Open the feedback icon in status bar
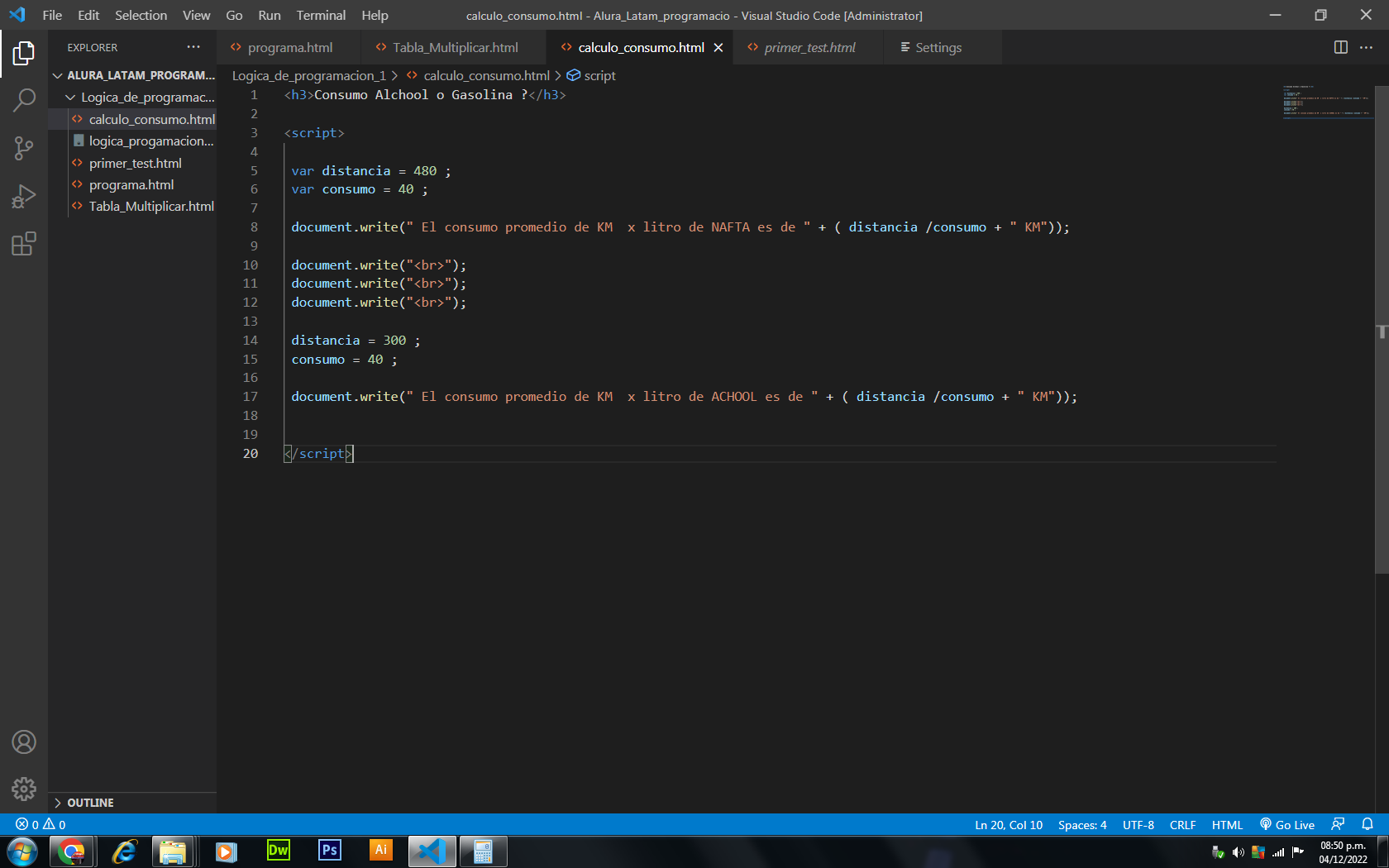 [1338, 824]
